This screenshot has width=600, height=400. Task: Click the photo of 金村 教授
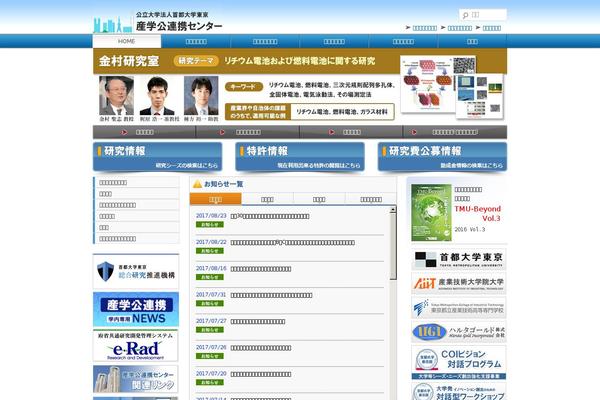[x=116, y=96]
